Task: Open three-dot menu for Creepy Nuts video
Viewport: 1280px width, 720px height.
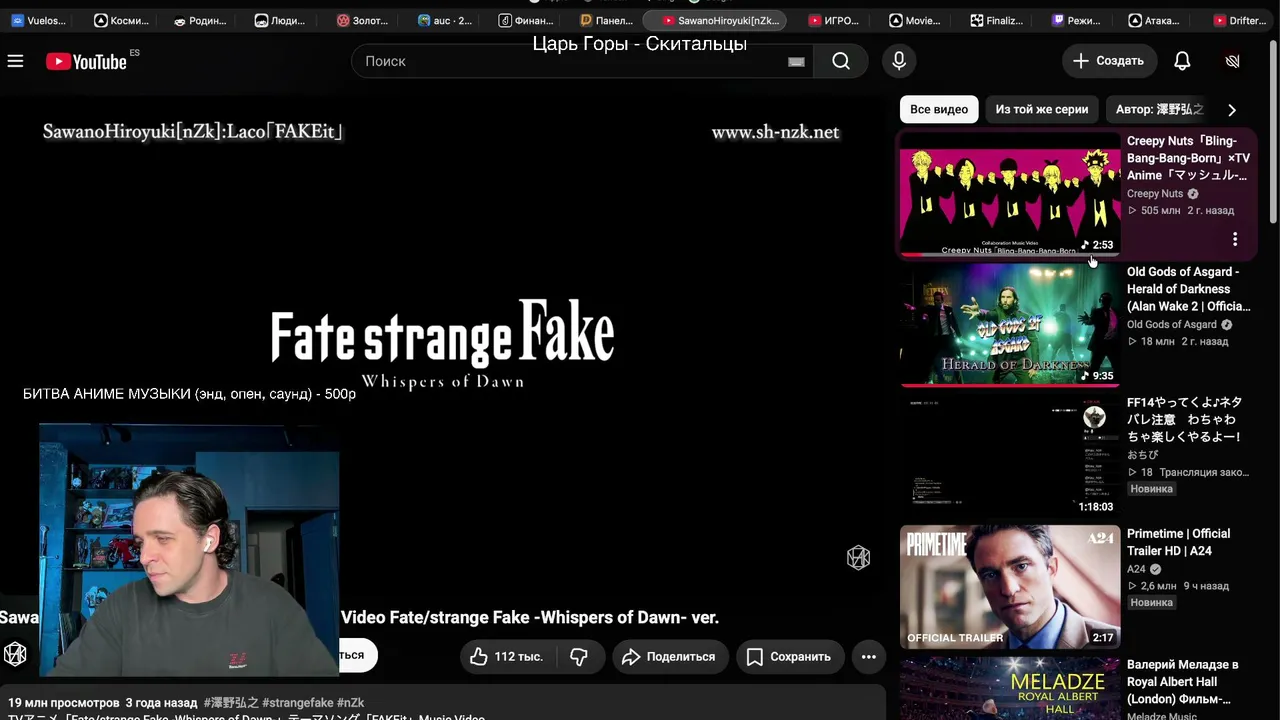Action: click(x=1235, y=239)
